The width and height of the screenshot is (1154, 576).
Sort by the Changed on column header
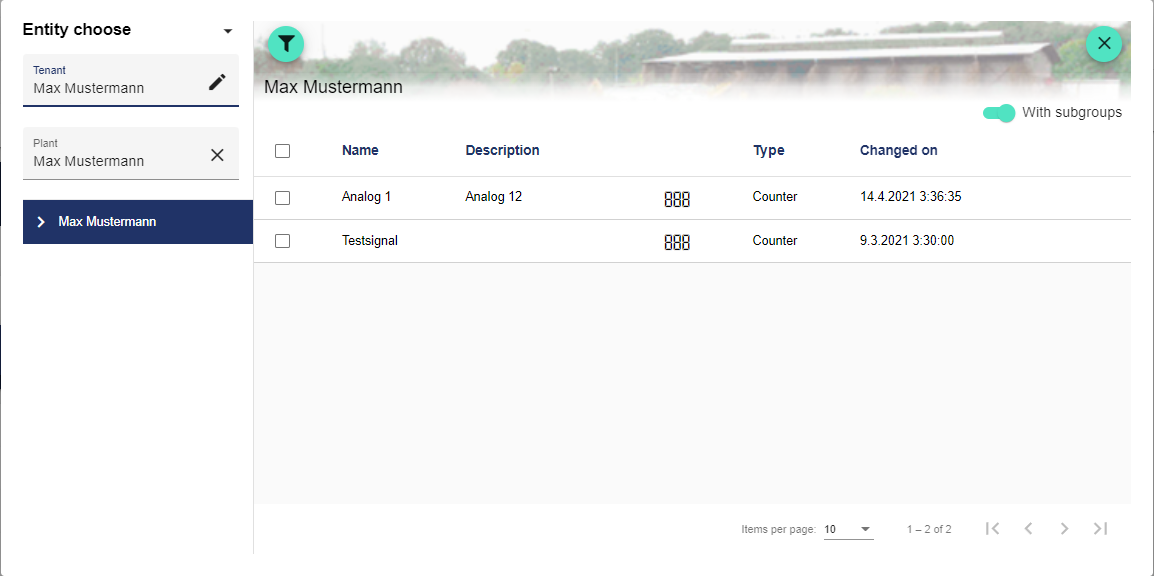[x=898, y=151]
